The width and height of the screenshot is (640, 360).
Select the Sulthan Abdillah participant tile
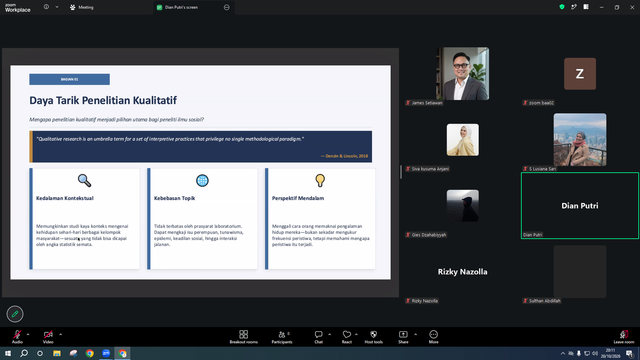580,272
